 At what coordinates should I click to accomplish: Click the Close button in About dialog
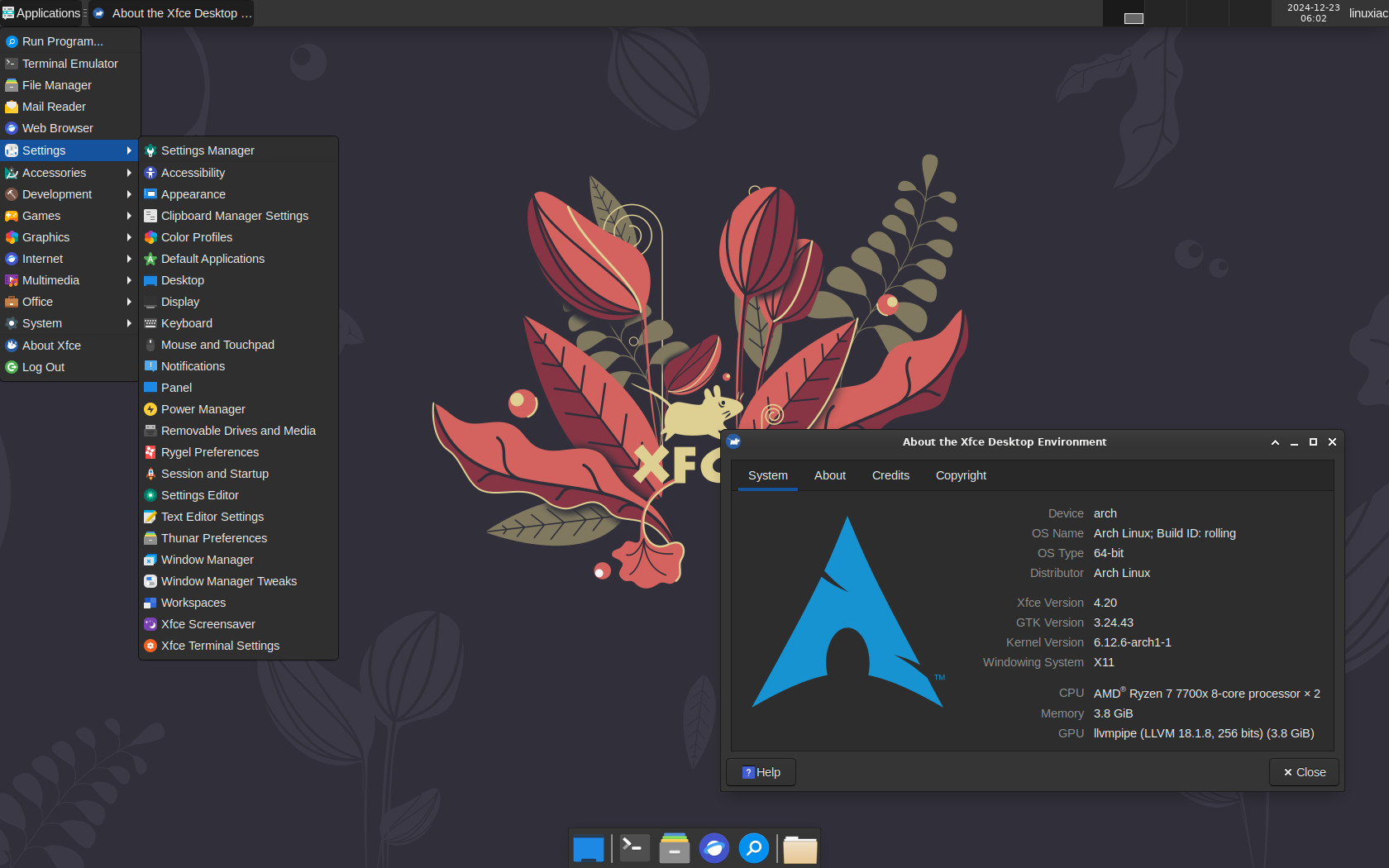point(1304,772)
